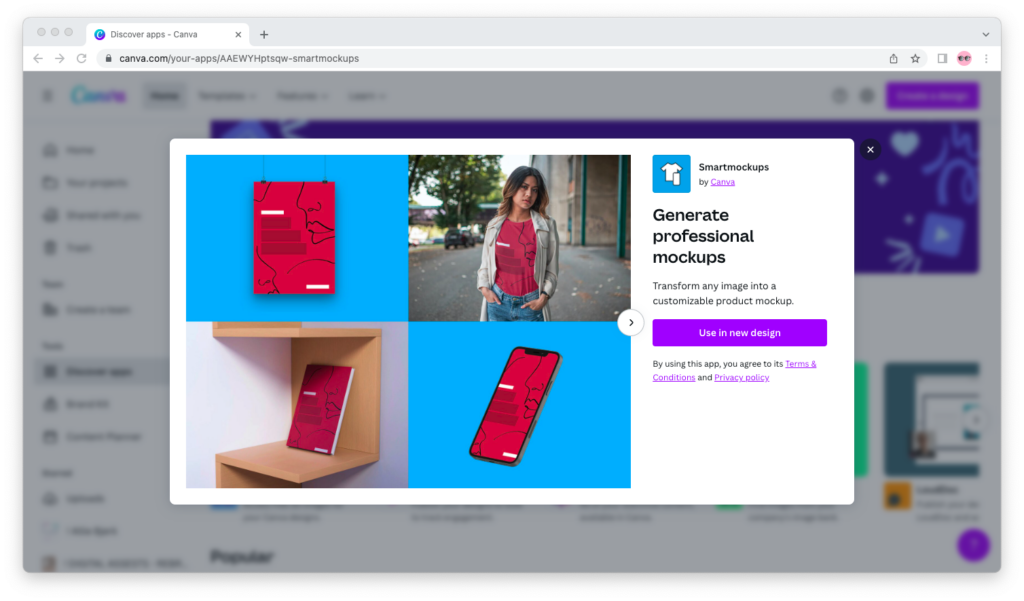Select the phone mockup preview image

point(519,404)
